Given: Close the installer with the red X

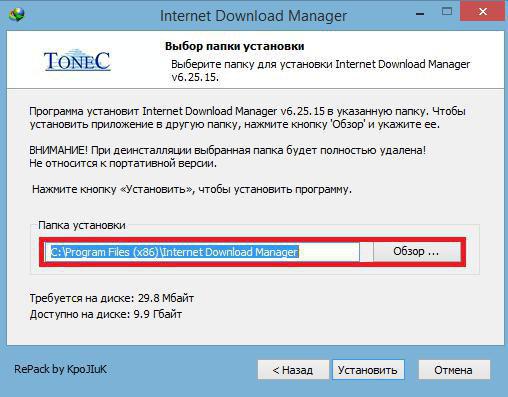Looking at the screenshot, I should [482, 12].
